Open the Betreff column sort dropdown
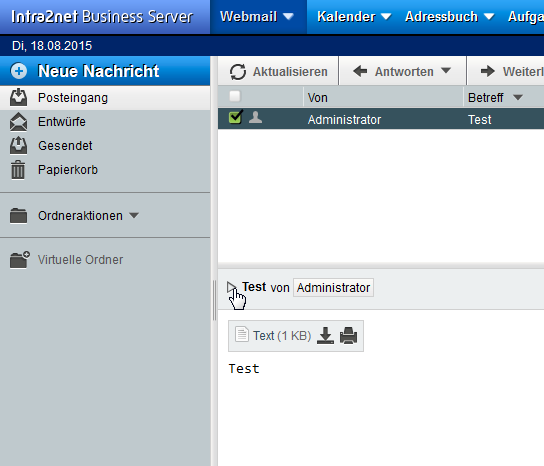 pyautogui.click(x=518, y=98)
